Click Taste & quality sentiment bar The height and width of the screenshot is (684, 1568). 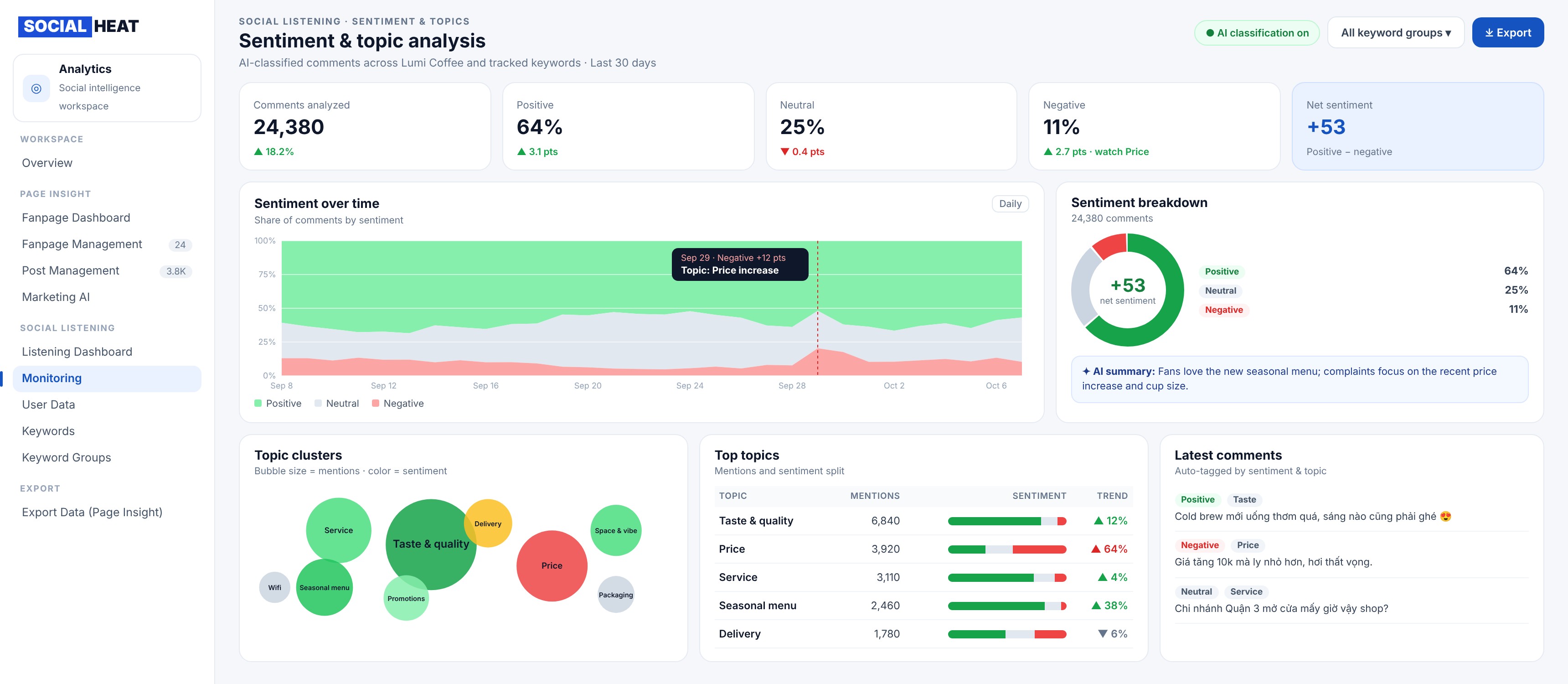tap(1007, 521)
